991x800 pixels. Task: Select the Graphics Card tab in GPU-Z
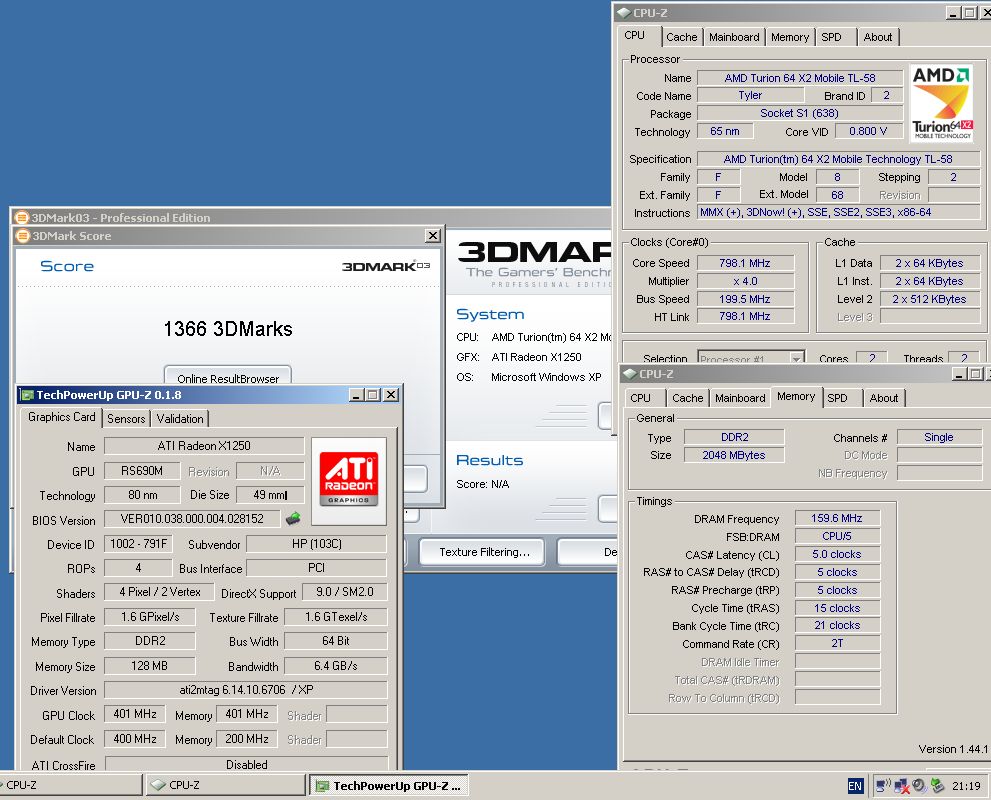tap(61, 417)
